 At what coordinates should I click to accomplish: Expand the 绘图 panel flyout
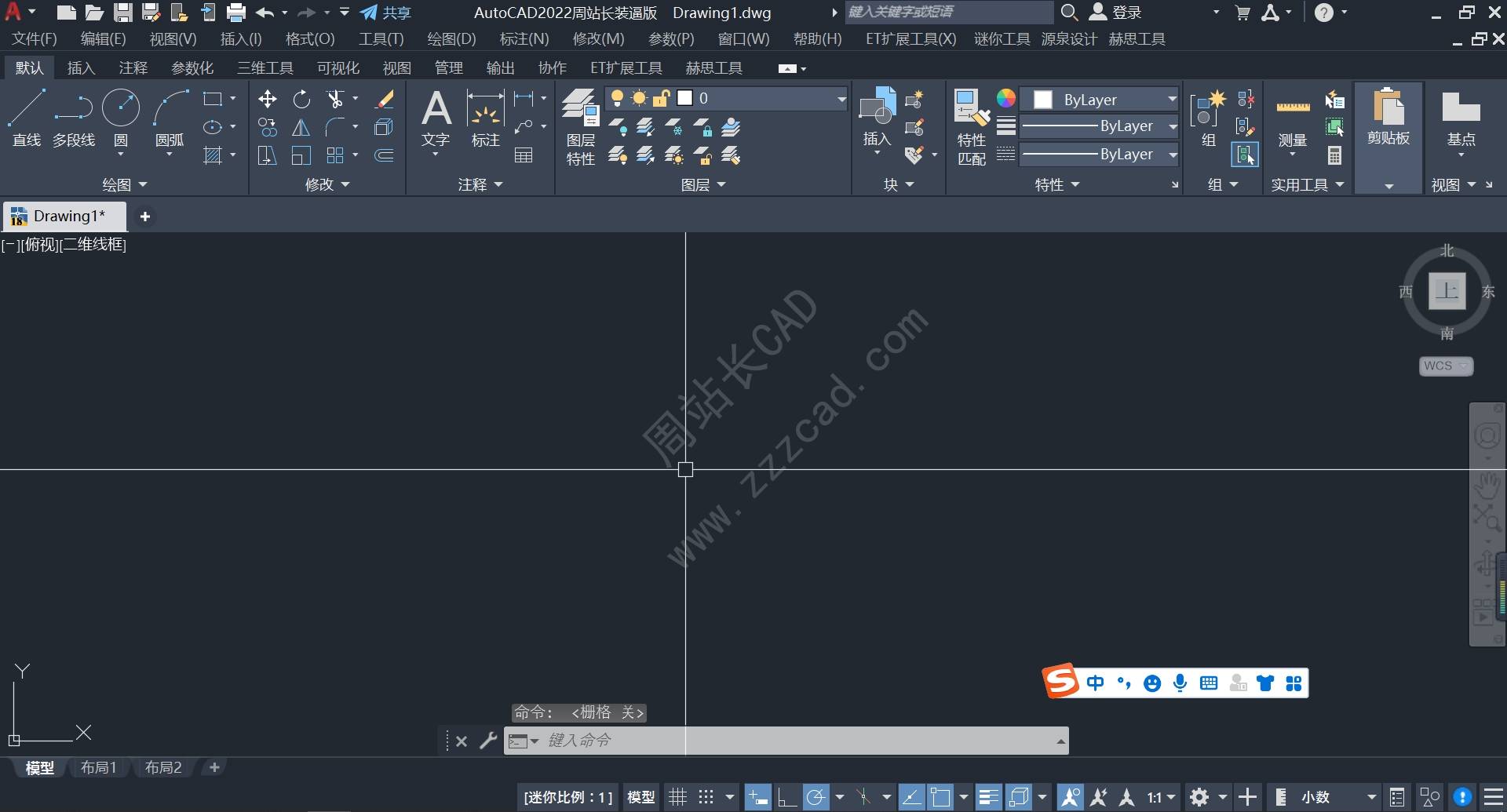(x=125, y=185)
